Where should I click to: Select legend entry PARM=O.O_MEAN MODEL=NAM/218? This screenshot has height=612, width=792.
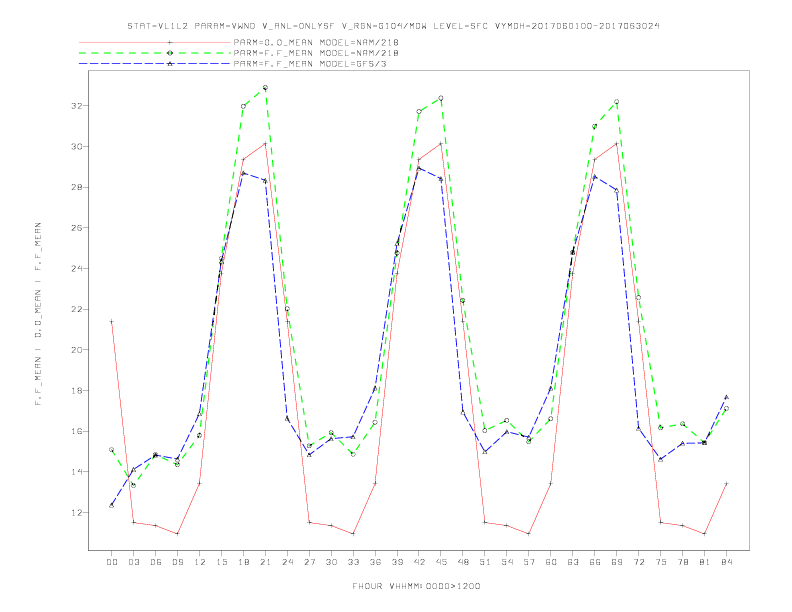316,42
